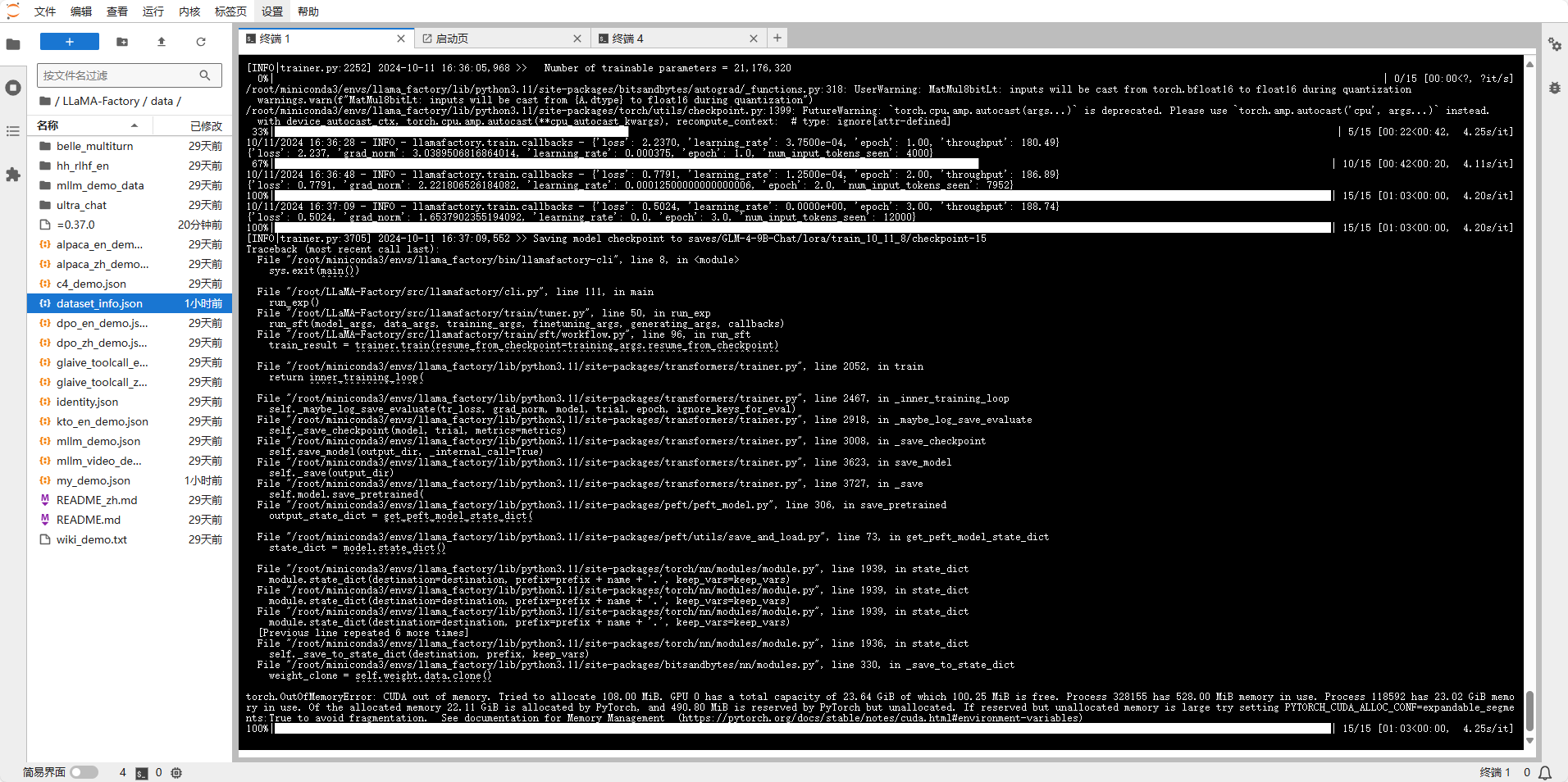1568x782 pixels.
Task: Click the blue new launcher plus button
Action: click(x=70, y=42)
